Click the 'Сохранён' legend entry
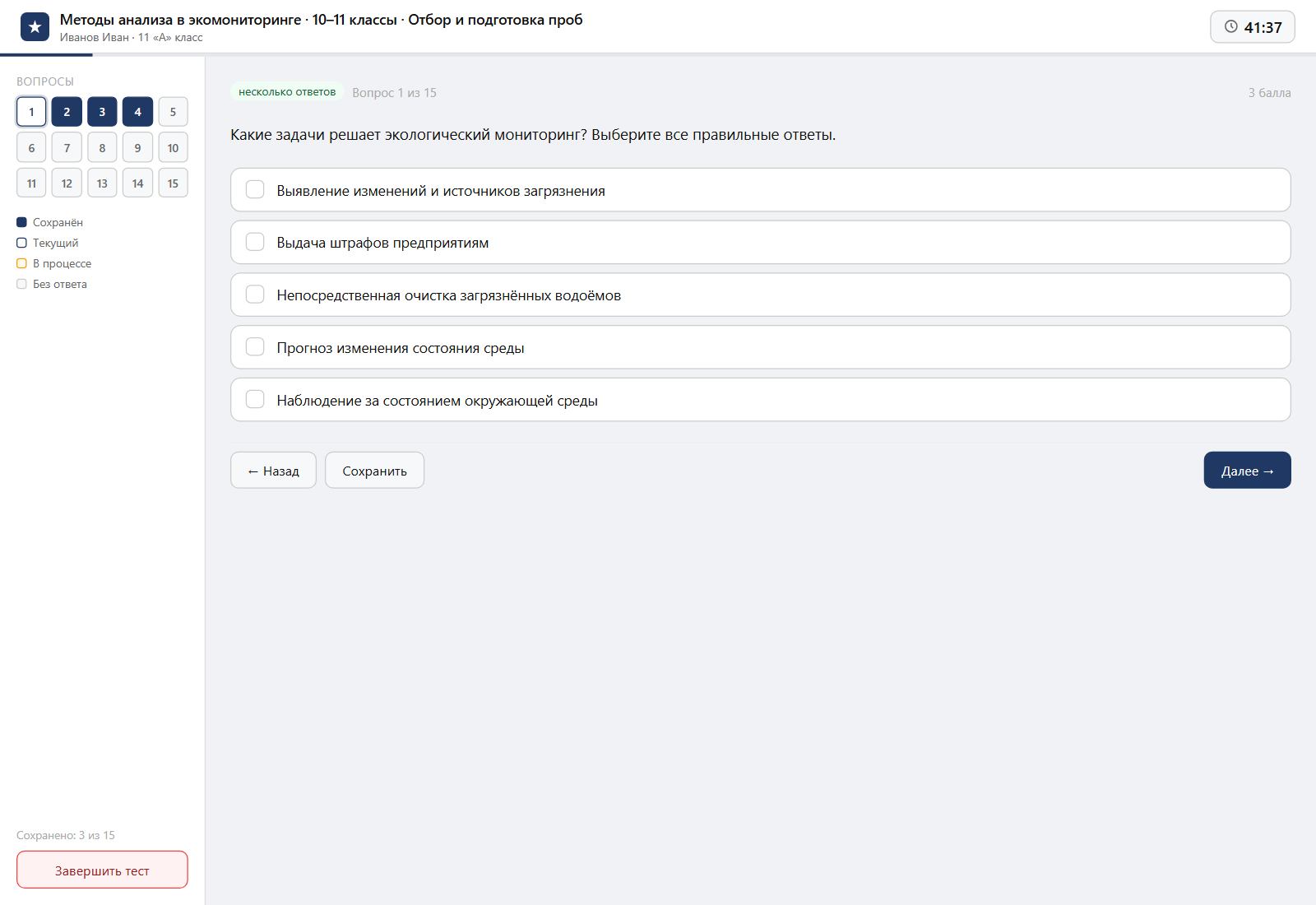Viewport: 1316px width, 905px height. (49, 222)
